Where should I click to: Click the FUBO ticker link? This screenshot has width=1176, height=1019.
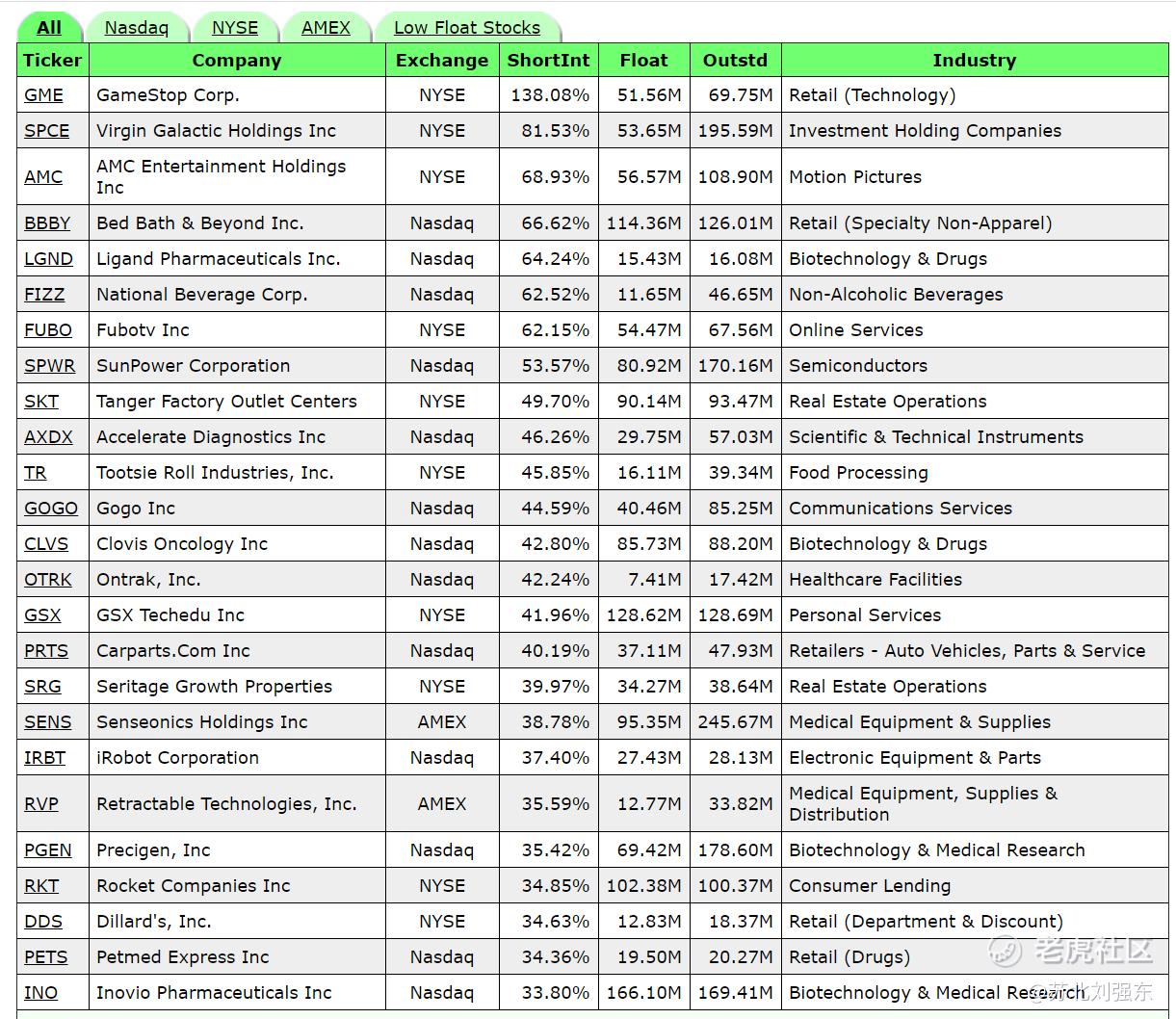click(x=48, y=330)
